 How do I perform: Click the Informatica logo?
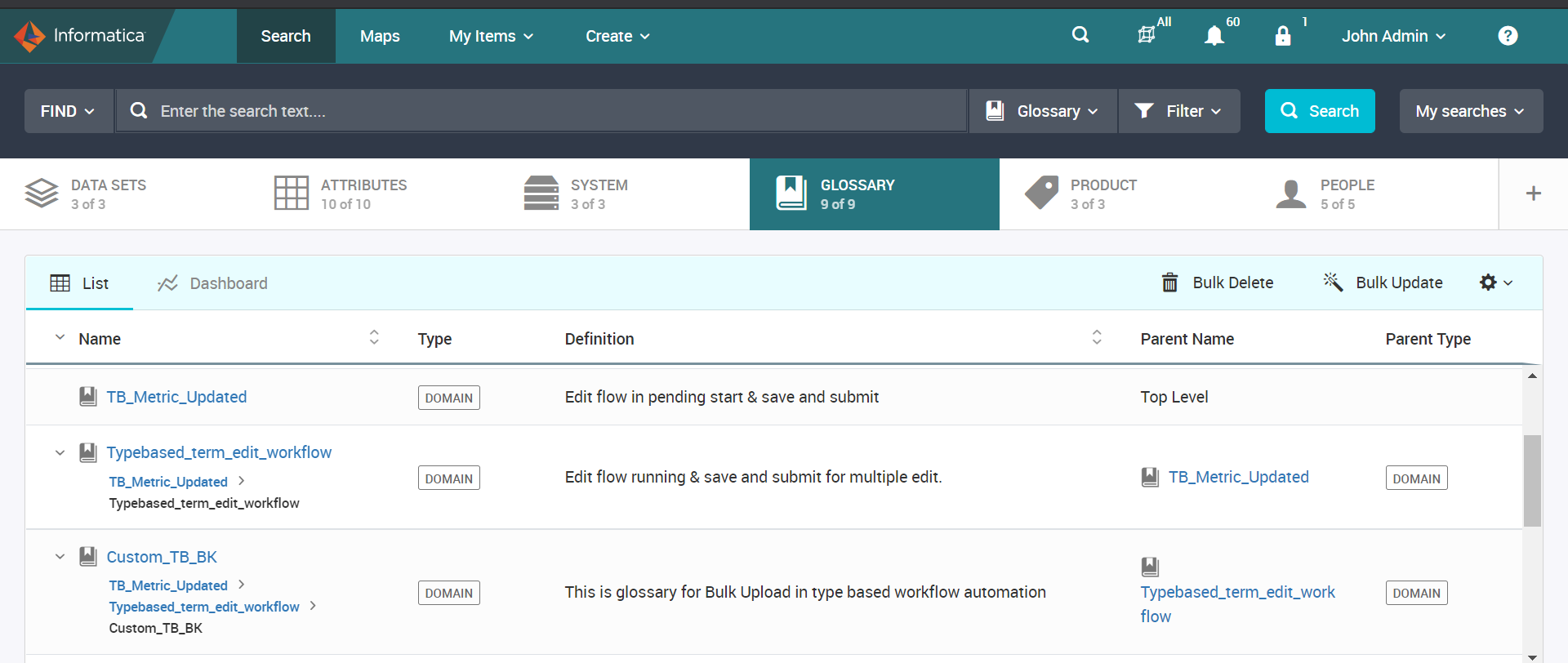79,36
